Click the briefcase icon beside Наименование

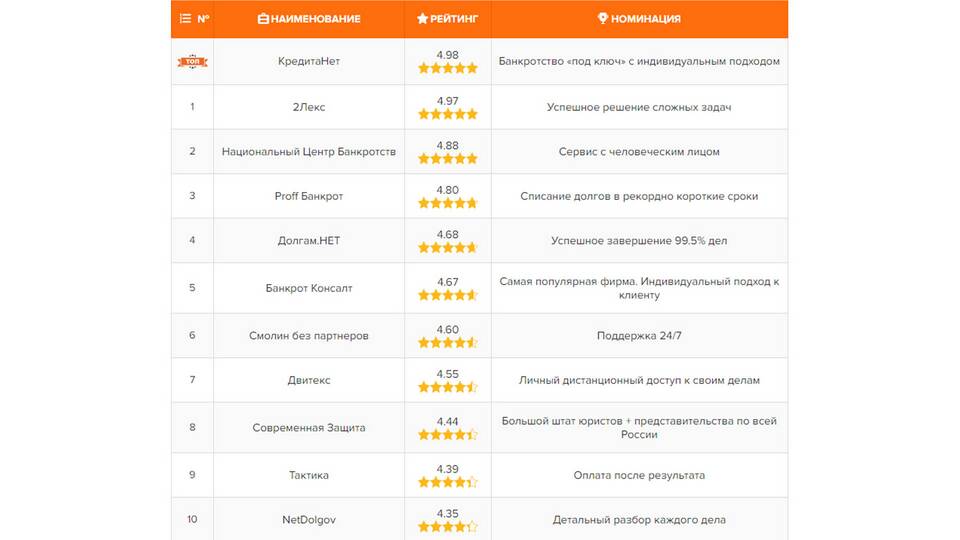(263, 18)
